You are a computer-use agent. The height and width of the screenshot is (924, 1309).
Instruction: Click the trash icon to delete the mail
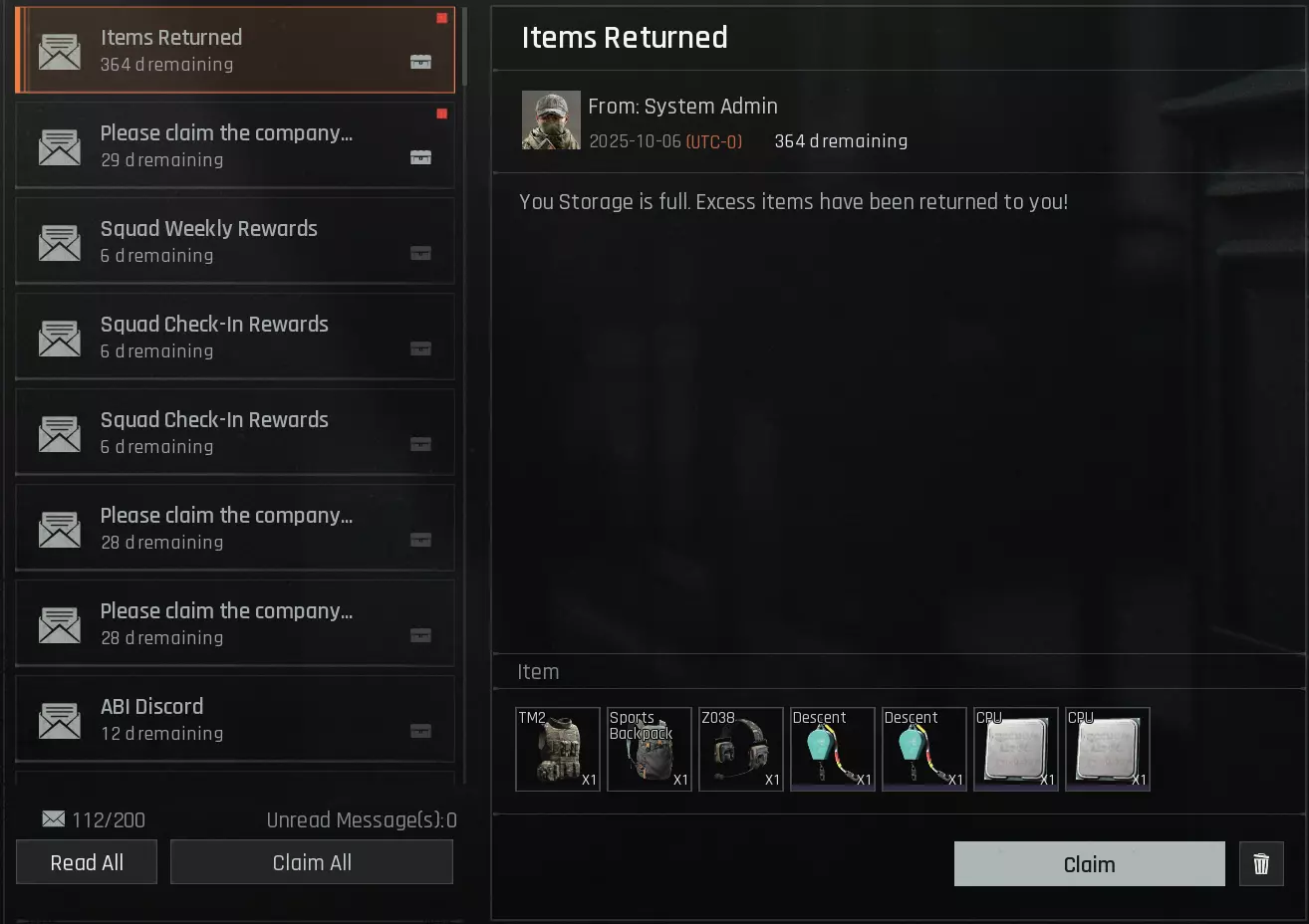coord(1261,863)
